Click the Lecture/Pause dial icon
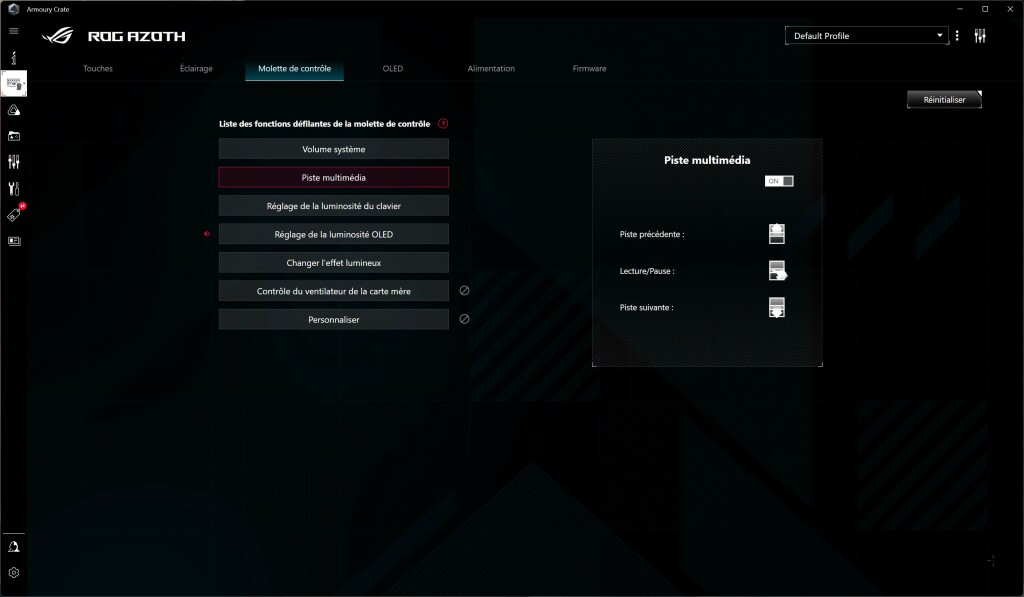Screen dimensions: 1024x597 pos(777,270)
